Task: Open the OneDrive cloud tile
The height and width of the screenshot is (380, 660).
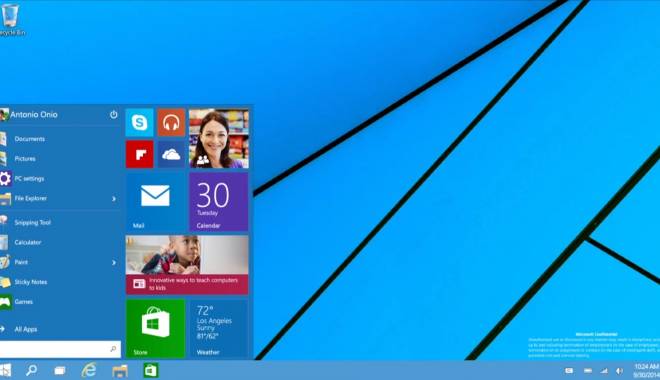Action: pyautogui.click(x=171, y=154)
